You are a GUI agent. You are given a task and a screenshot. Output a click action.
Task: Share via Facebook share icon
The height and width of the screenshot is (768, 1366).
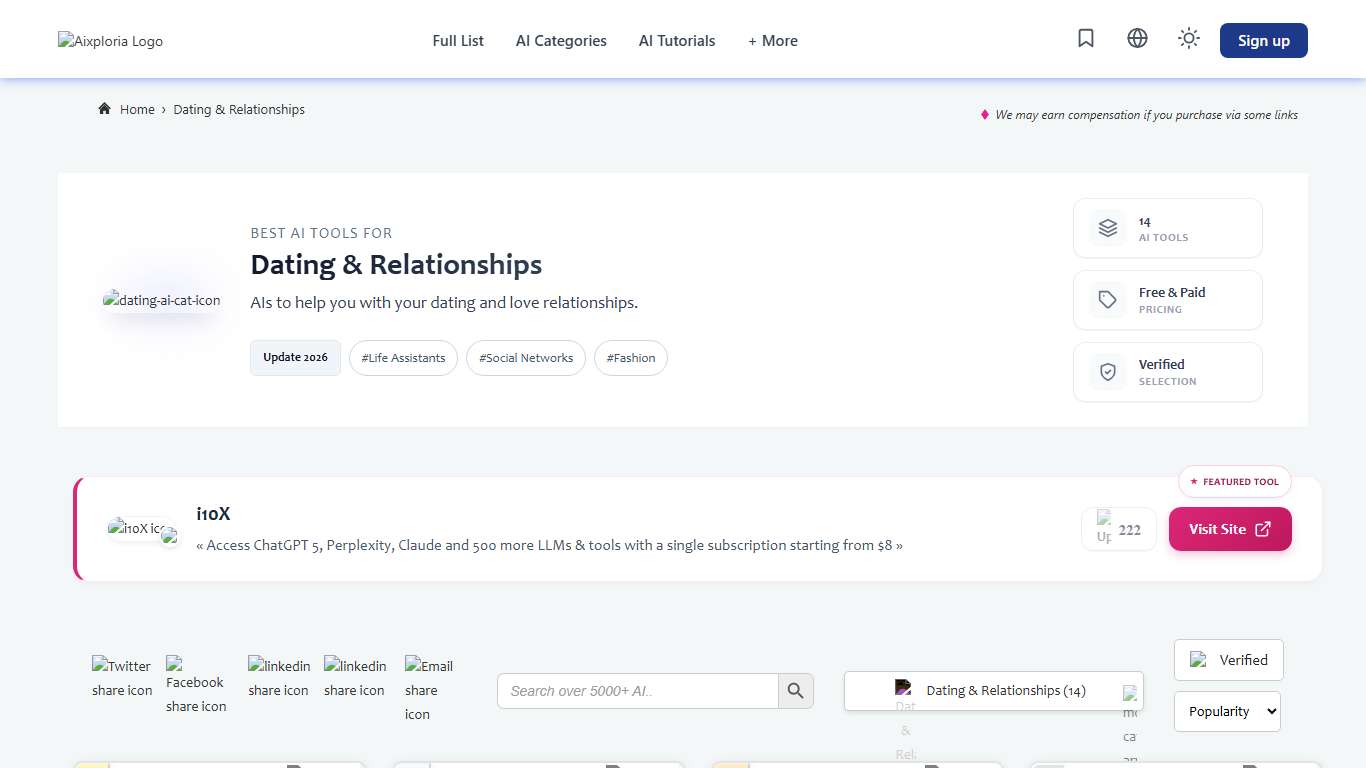(x=196, y=685)
